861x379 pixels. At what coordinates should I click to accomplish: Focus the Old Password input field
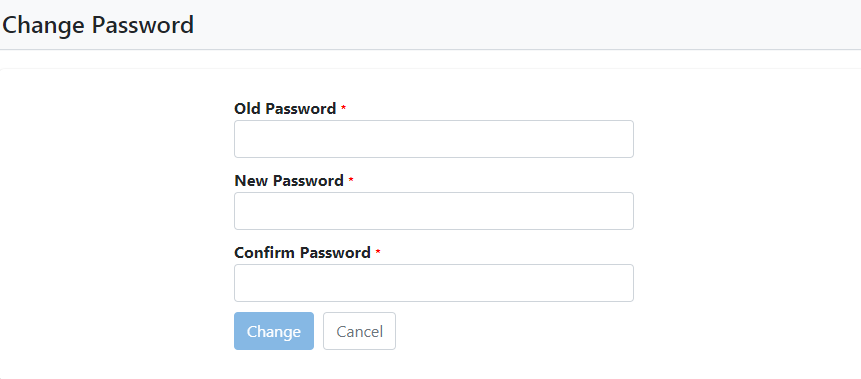[434, 139]
